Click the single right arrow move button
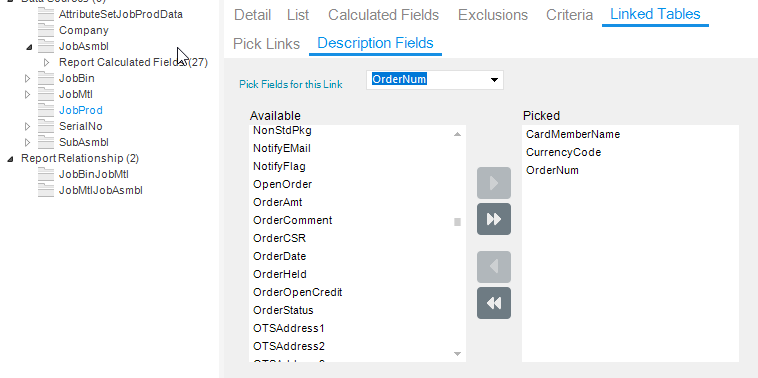Image resolution: width=758 pixels, height=378 pixels. 494,183
